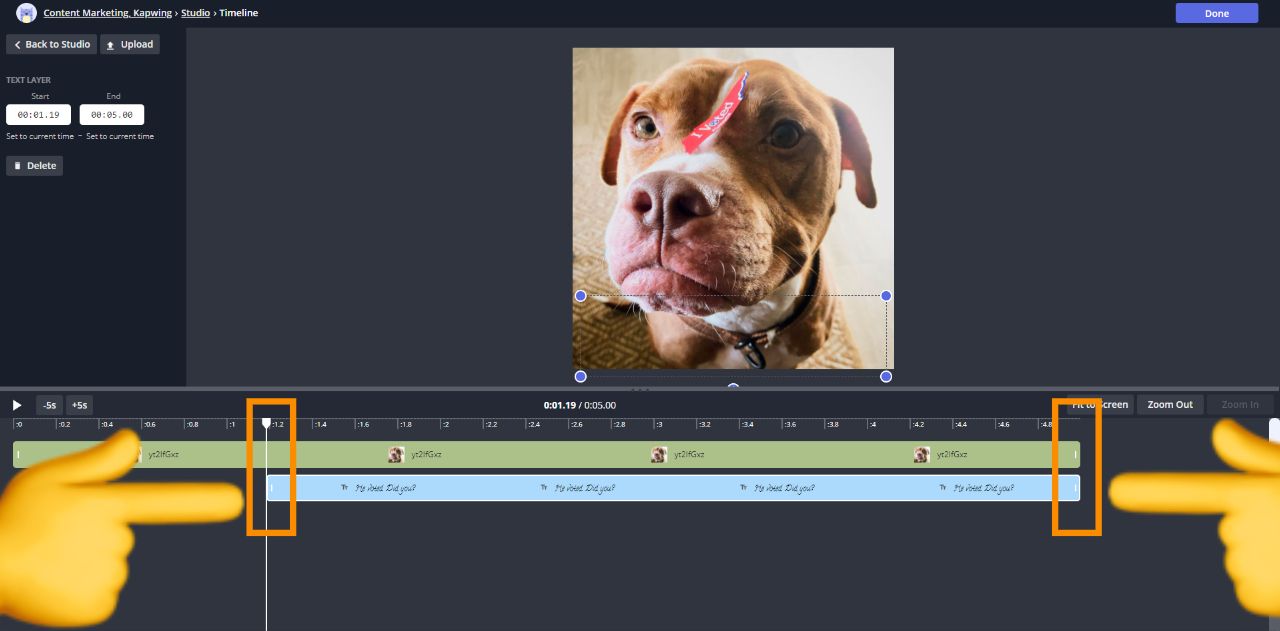Click the top-left text box resize handle
Screen dimensions: 1280x631
coord(580,296)
